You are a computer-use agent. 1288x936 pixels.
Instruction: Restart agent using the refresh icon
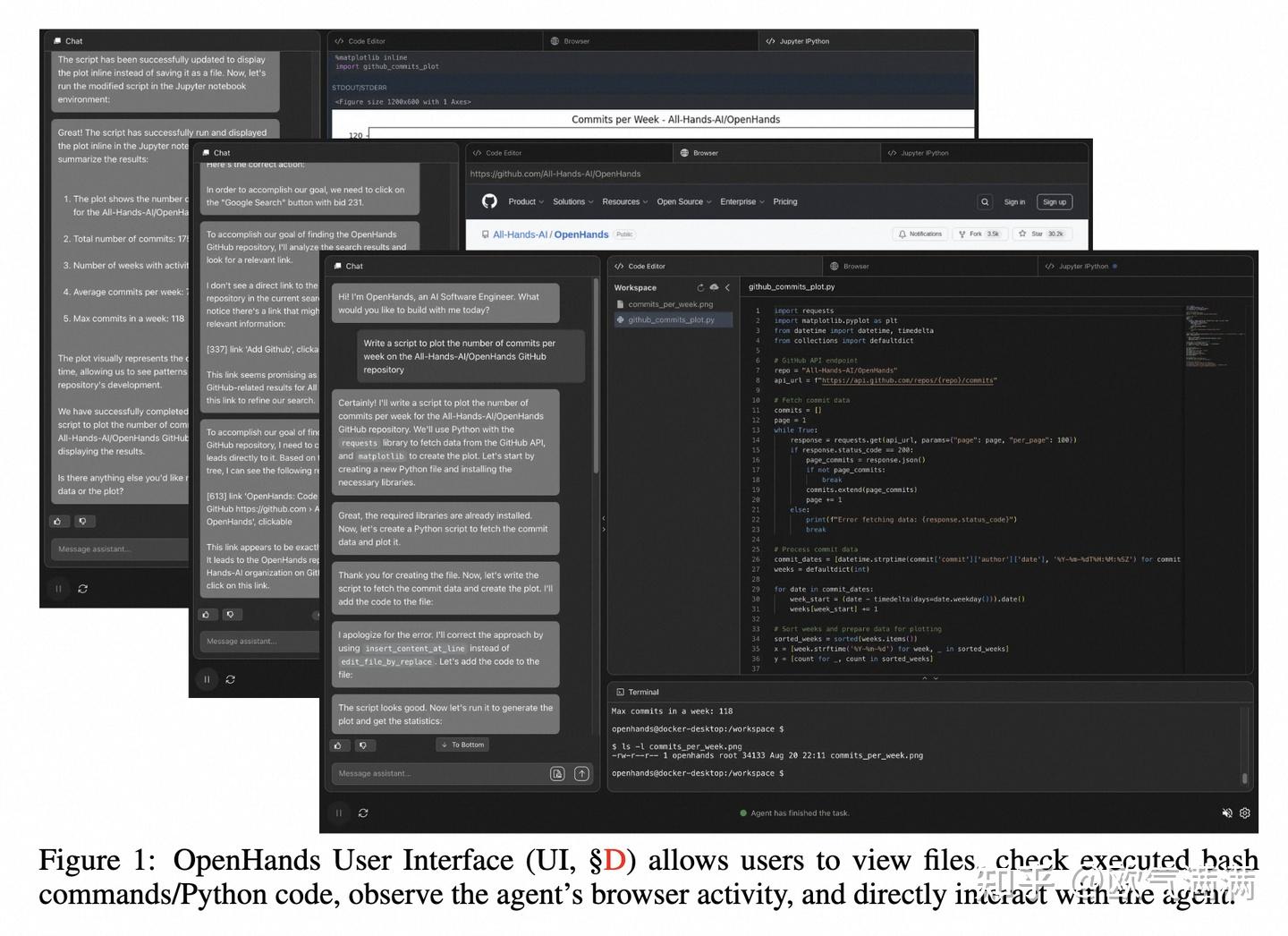pos(363,813)
